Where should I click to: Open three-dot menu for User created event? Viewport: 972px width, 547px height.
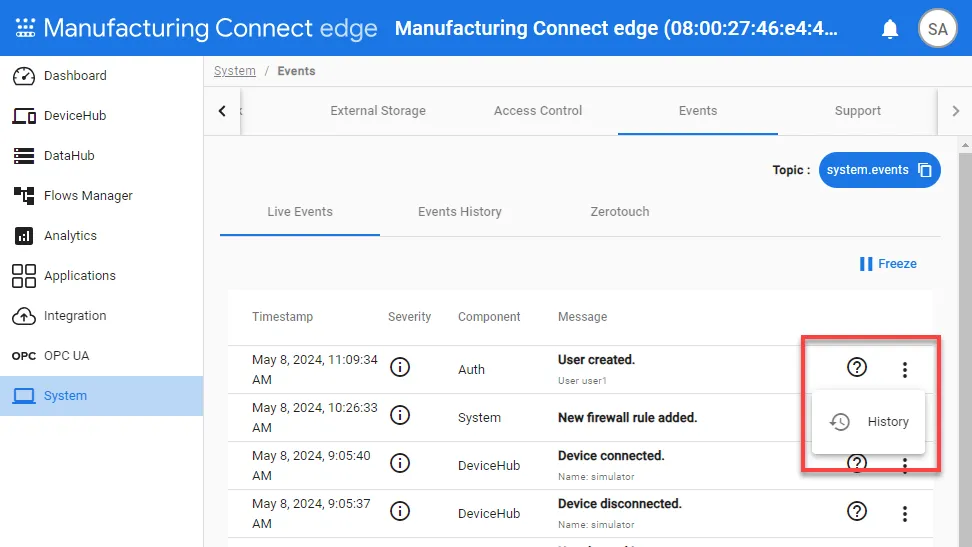[x=905, y=370]
